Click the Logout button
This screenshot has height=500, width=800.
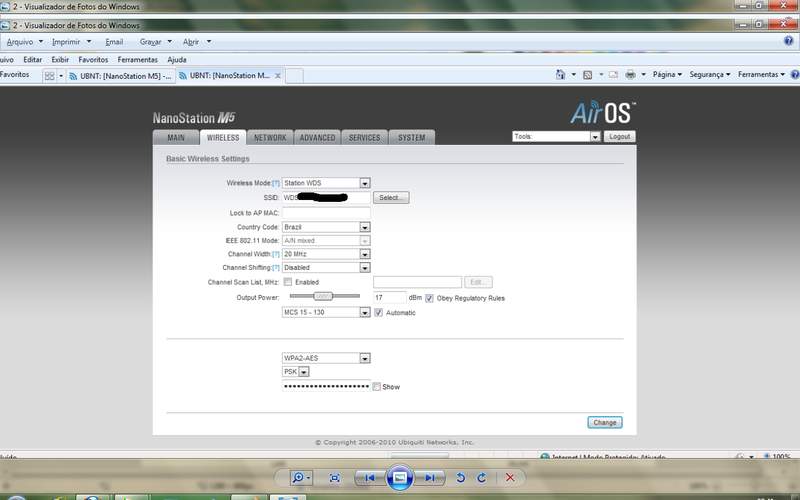[619, 137]
